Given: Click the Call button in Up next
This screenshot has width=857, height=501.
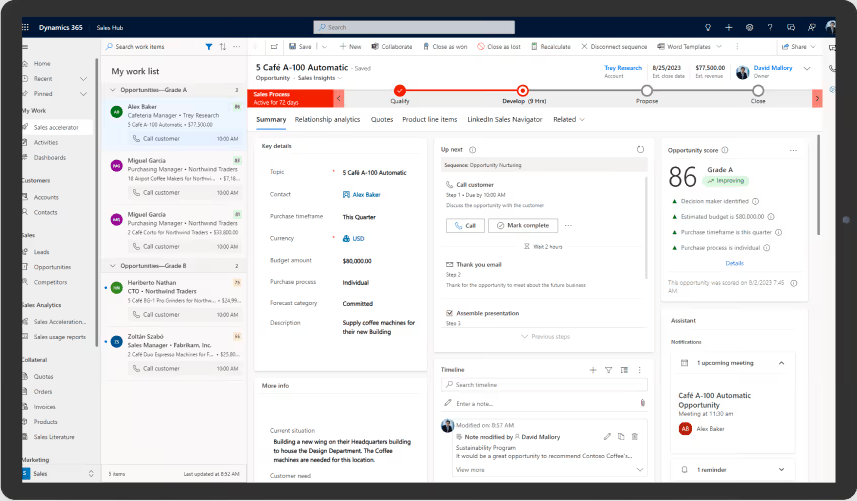Looking at the screenshot, I should [x=465, y=226].
